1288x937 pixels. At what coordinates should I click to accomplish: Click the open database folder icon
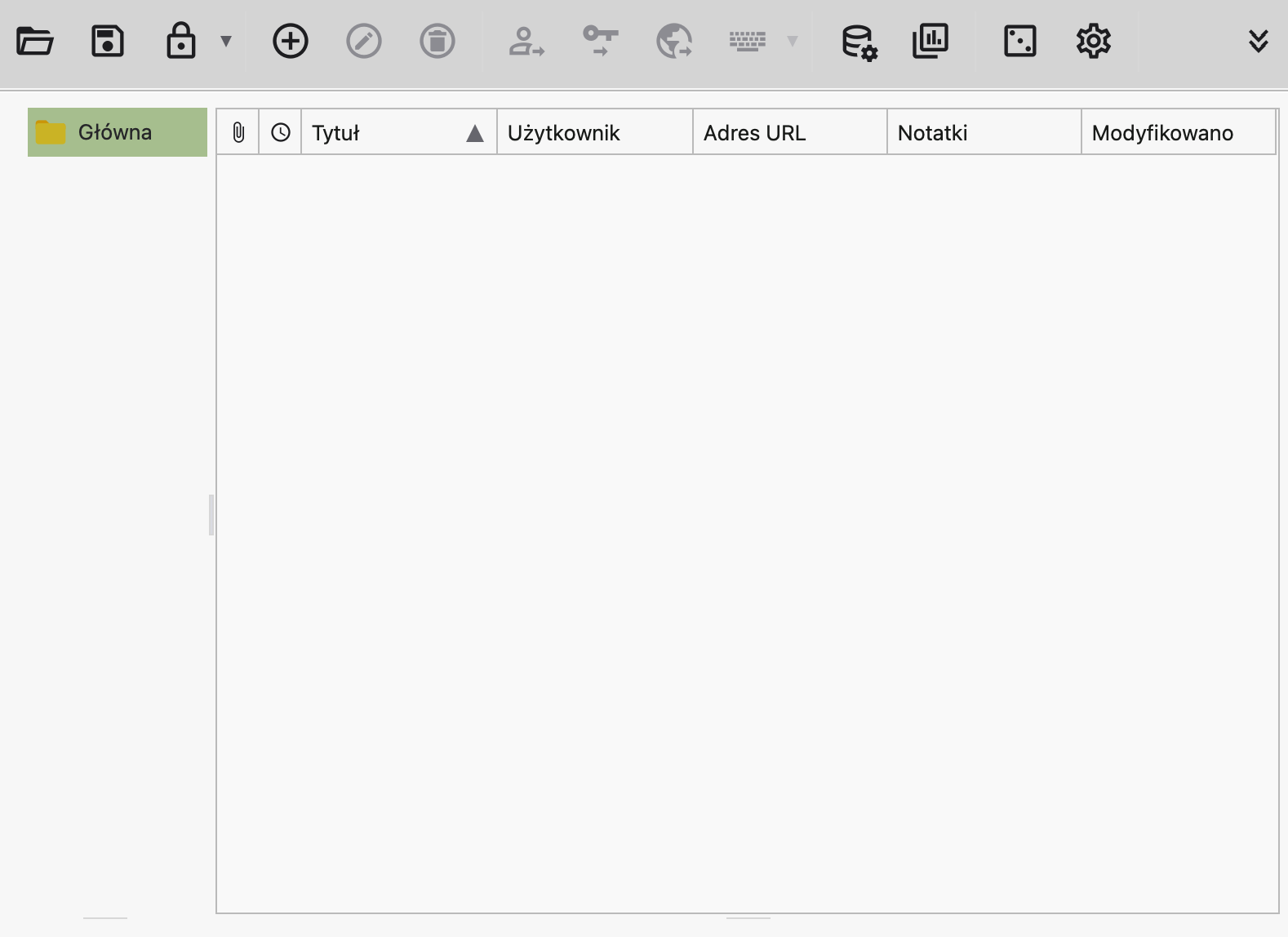coord(35,41)
